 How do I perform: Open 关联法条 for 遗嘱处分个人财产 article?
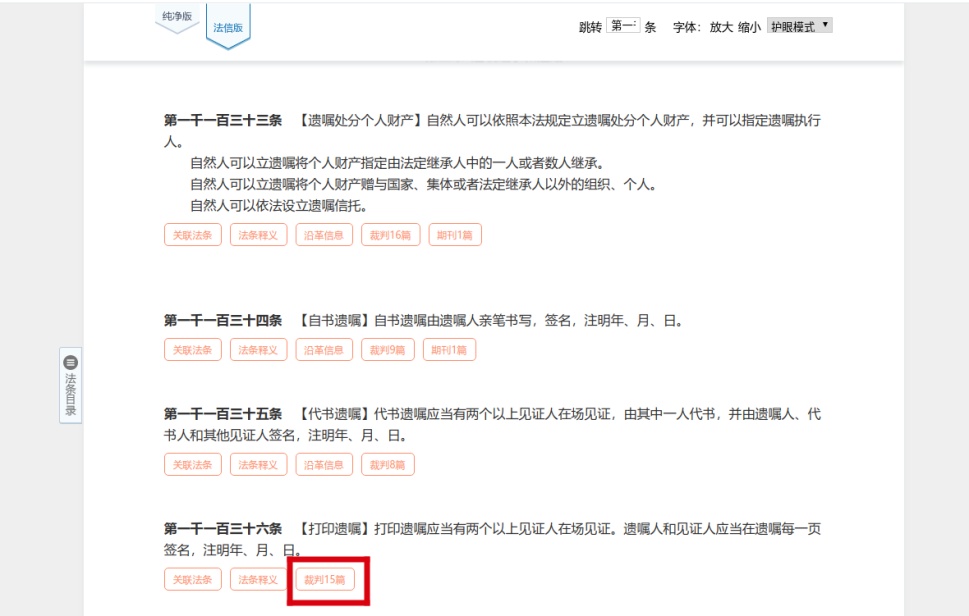tap(193, 235)
